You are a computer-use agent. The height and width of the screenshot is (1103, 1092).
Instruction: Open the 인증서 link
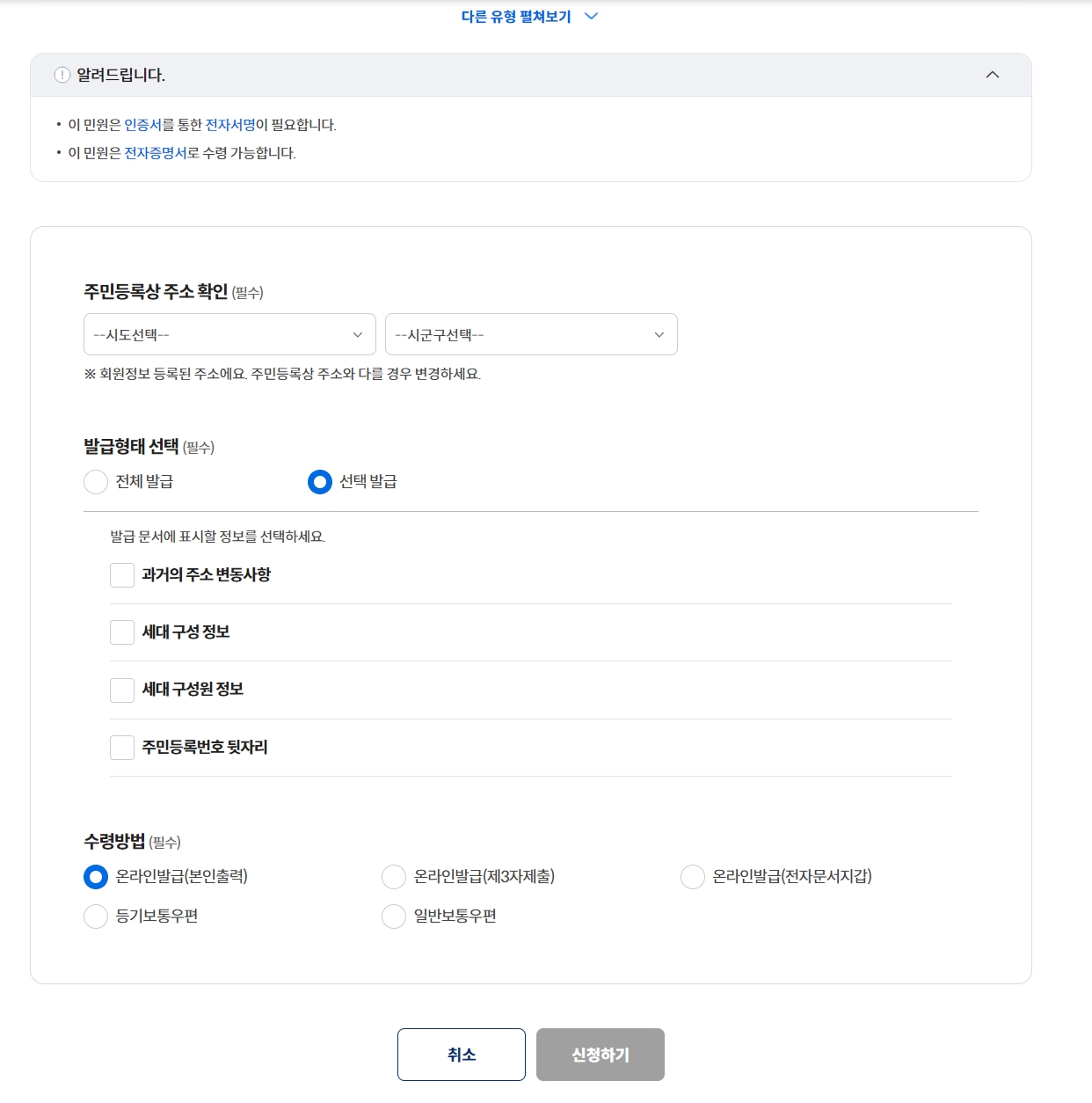[142, 125]
